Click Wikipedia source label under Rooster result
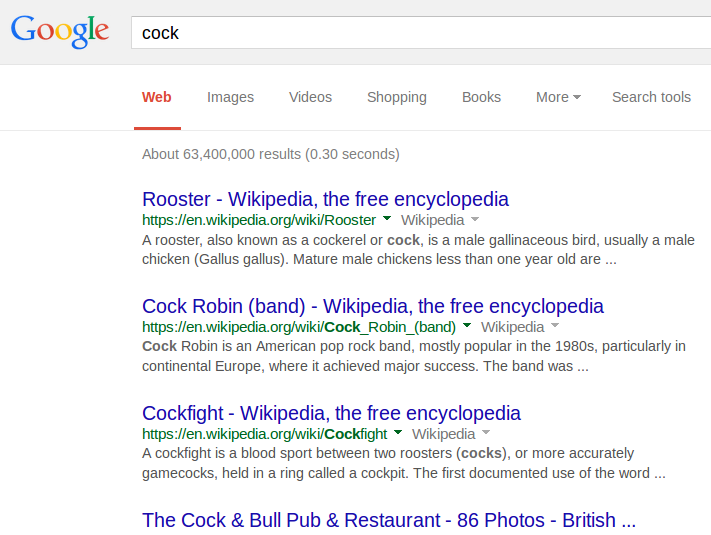The width and height of the screenshot is (711, 535). point(432,220)
